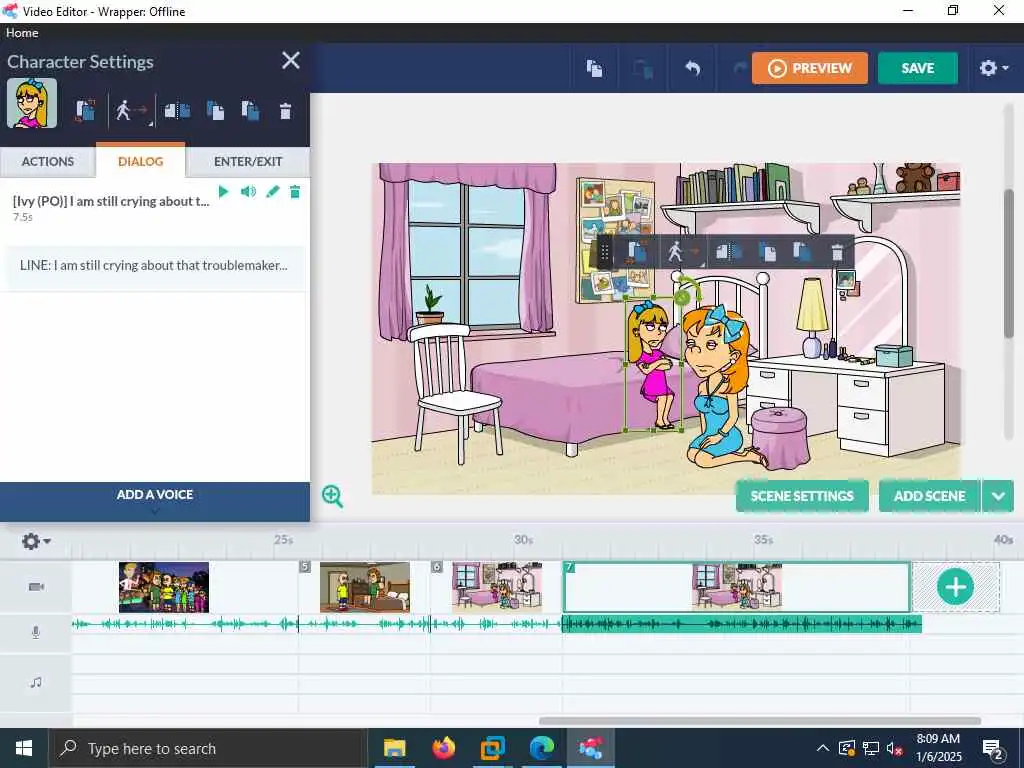Edit the dialog line with the pencil icon
The height and width of the screenshot is (768, 1024).
272,191
